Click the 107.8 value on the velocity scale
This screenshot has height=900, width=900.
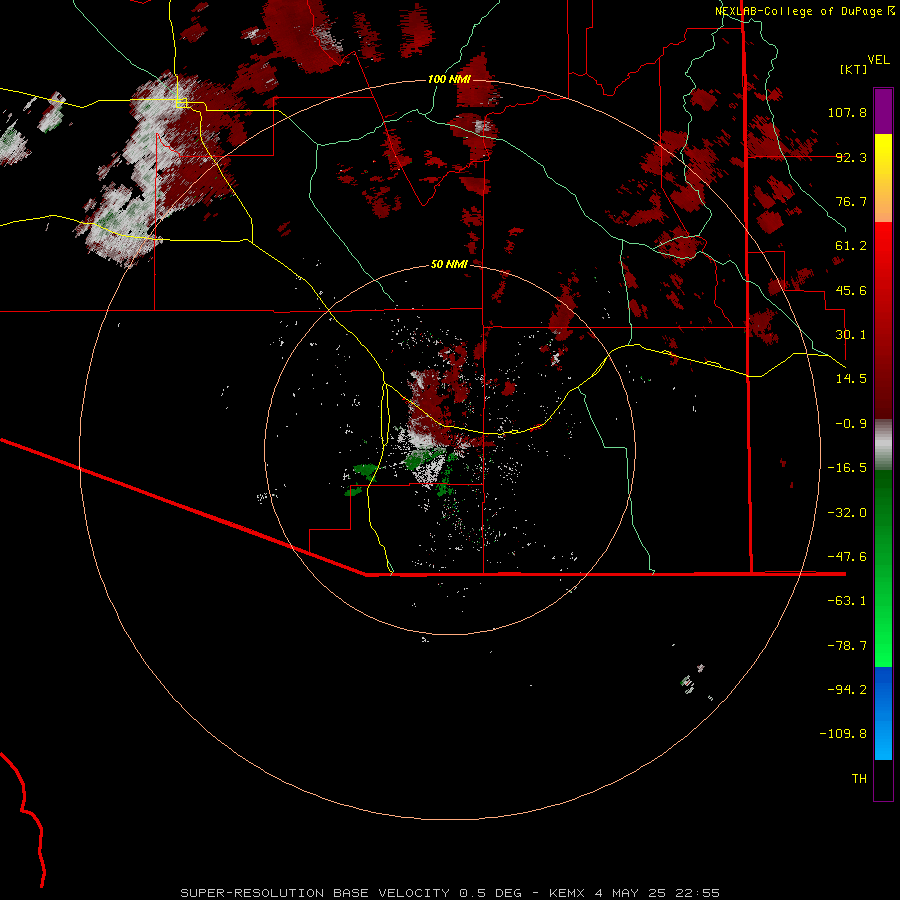pos(847,112)
